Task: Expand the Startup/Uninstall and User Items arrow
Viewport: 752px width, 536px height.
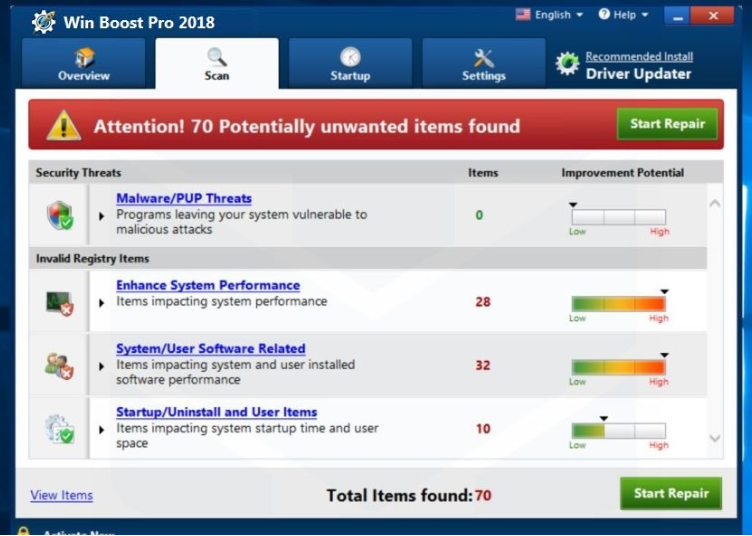Action: [101, 430]
